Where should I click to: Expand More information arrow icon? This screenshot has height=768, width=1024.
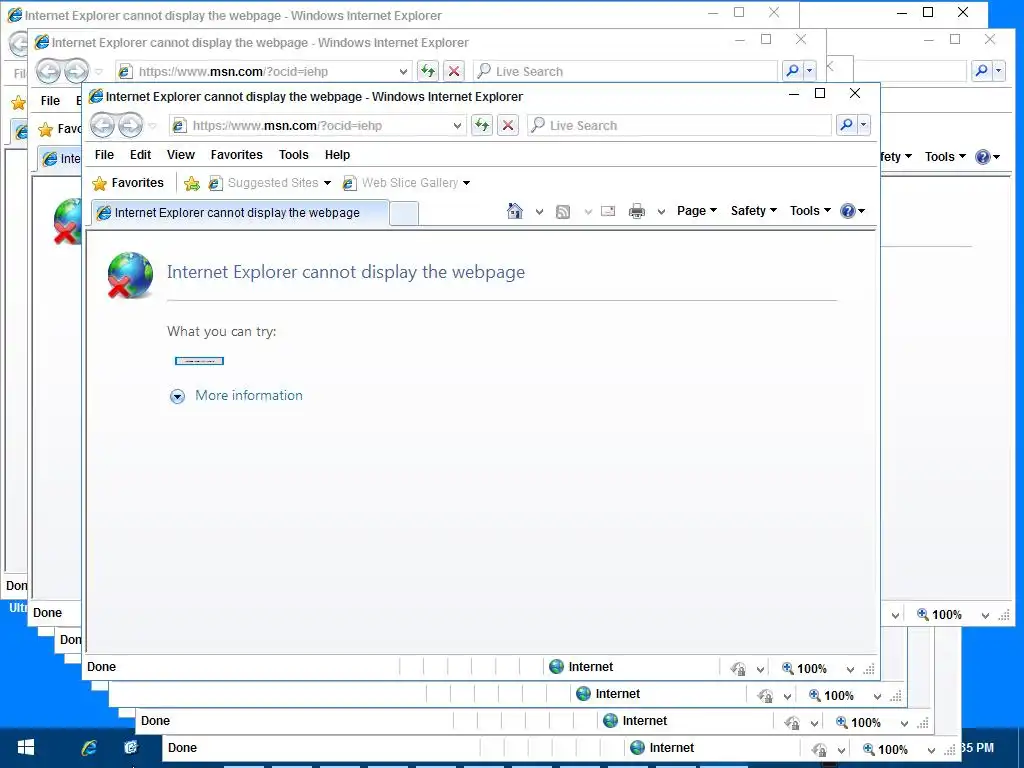click(x=177, y=396)
